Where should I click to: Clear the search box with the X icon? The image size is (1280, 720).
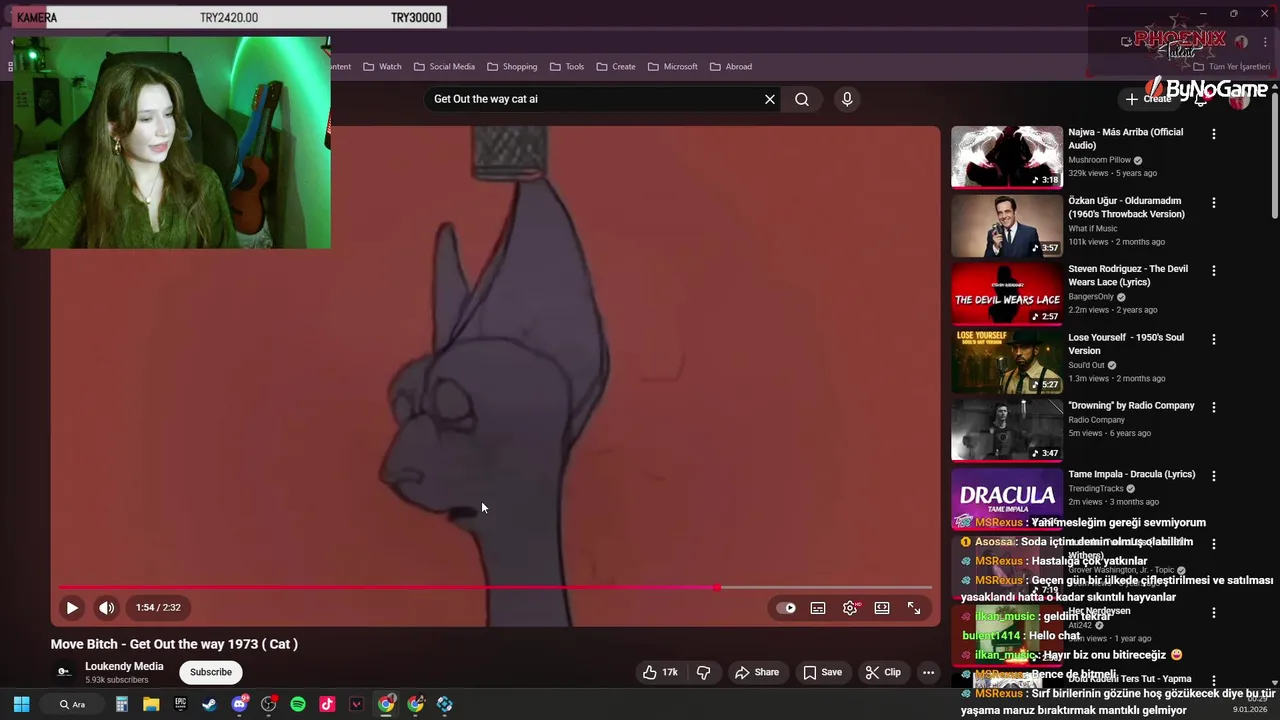pyautogui.click(x=770, y=99)
